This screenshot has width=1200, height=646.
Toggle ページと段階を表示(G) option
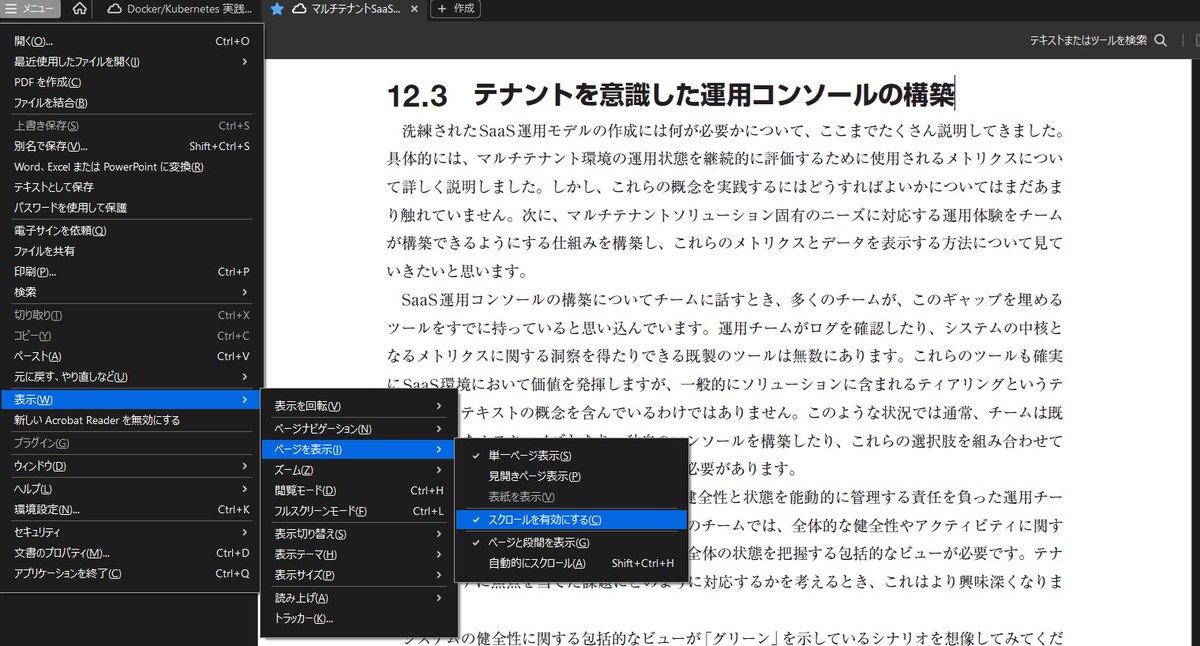click(573, 542)
